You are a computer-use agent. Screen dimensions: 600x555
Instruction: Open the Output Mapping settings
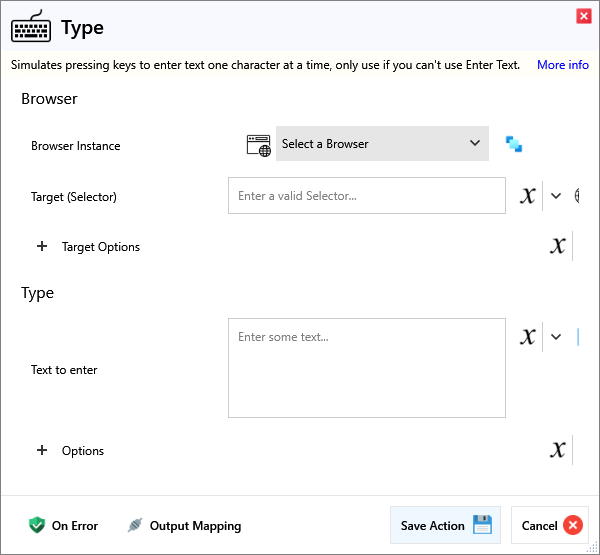point(184,525)
